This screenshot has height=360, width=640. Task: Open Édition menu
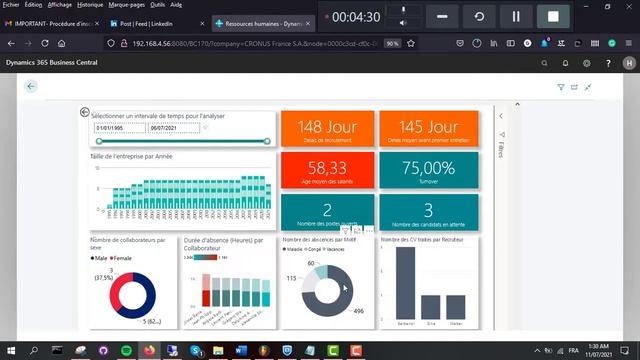point(33,5)
